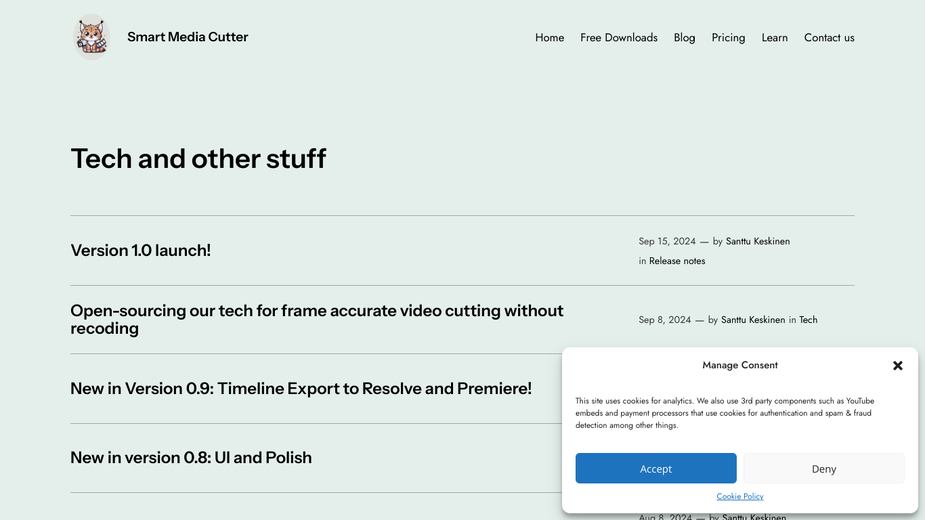Open the Smart Media Cutter site title
The image size is (925, 520).
click(188, 37)
